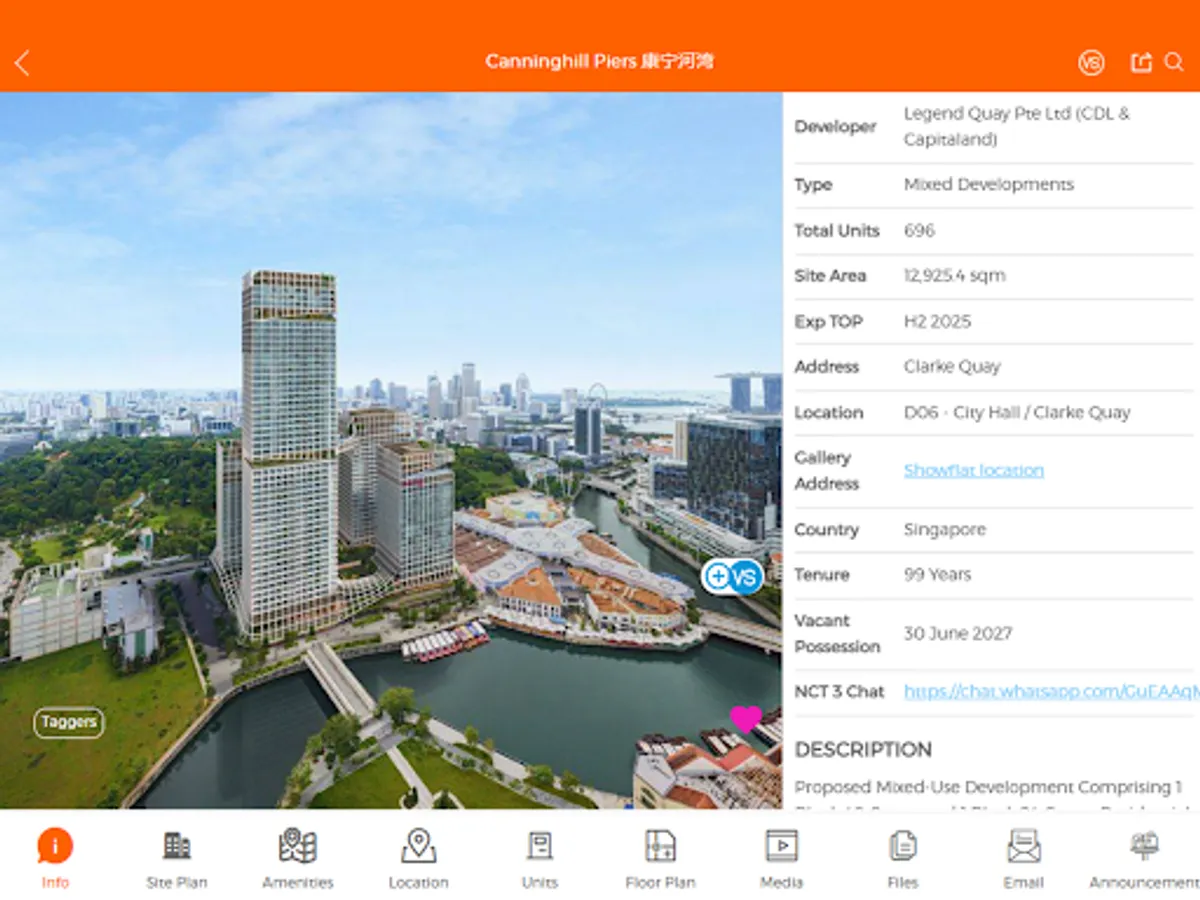Image resolution: width=1200 pixels, height=900 pixels.
Task: Follow the Showflat location link
Action: click(974, 470)
